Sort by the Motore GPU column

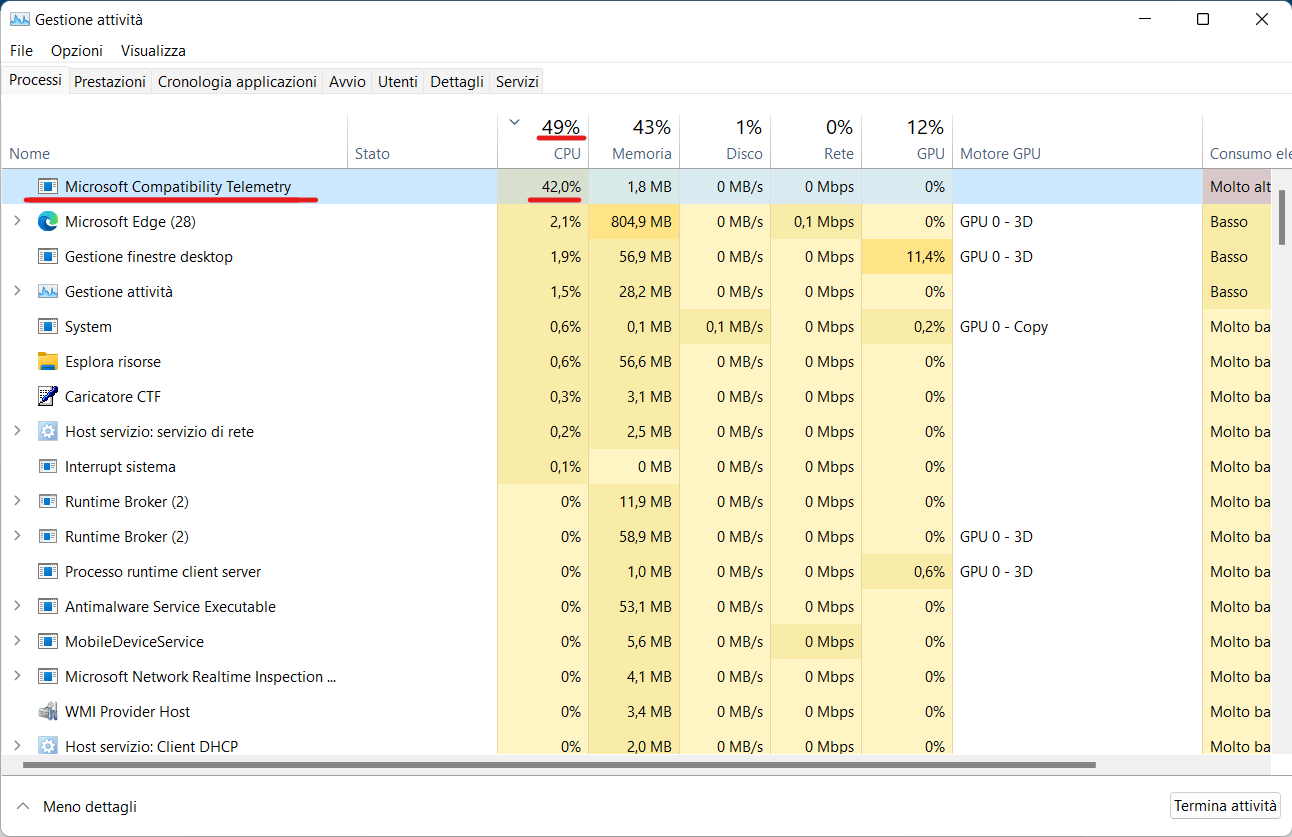[1077, 140]
